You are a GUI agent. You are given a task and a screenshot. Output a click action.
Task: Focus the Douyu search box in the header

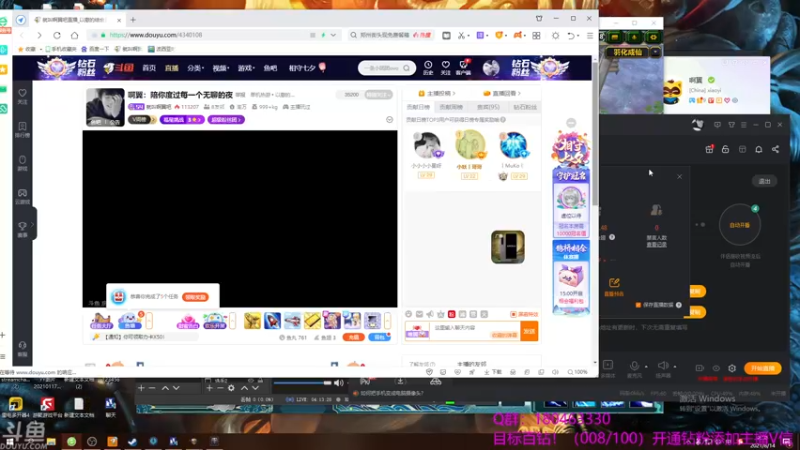pyautogui.click(x=387, y=68)
